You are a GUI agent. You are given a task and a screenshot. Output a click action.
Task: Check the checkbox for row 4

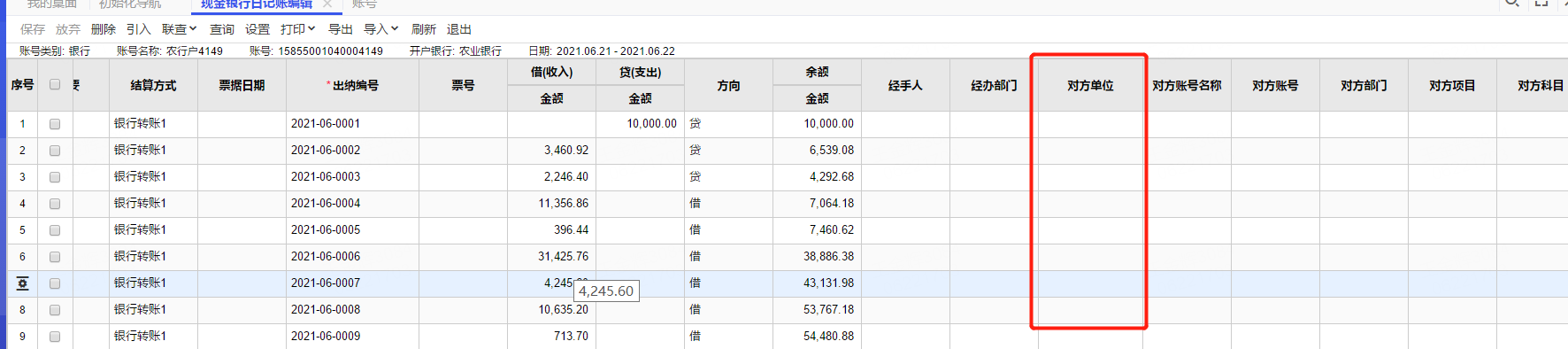point(55,204)
